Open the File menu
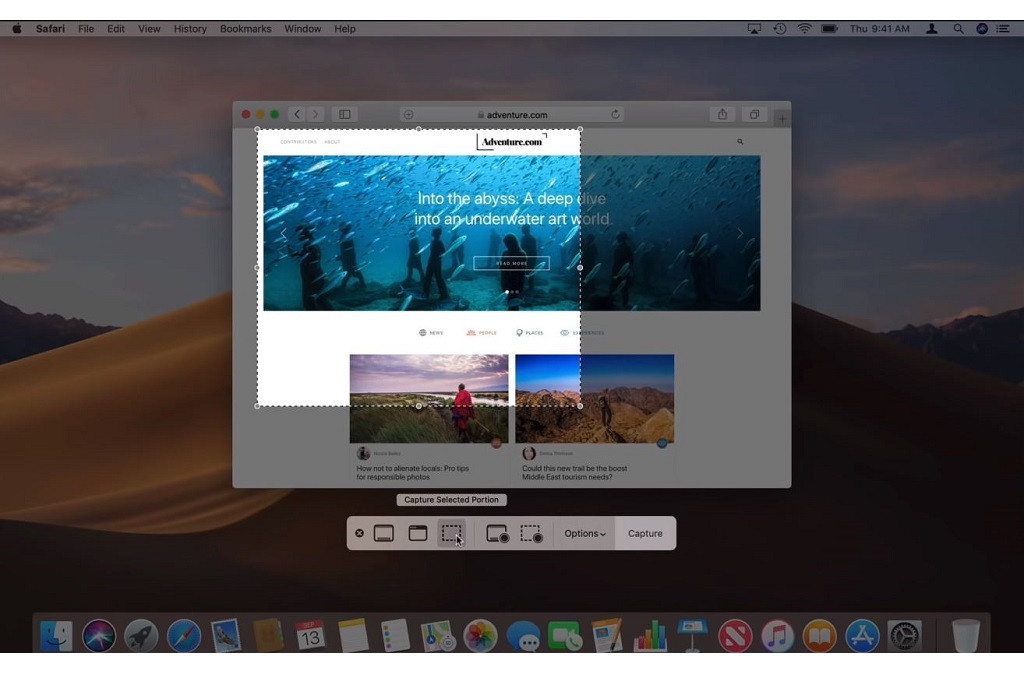 coord(86,29)
